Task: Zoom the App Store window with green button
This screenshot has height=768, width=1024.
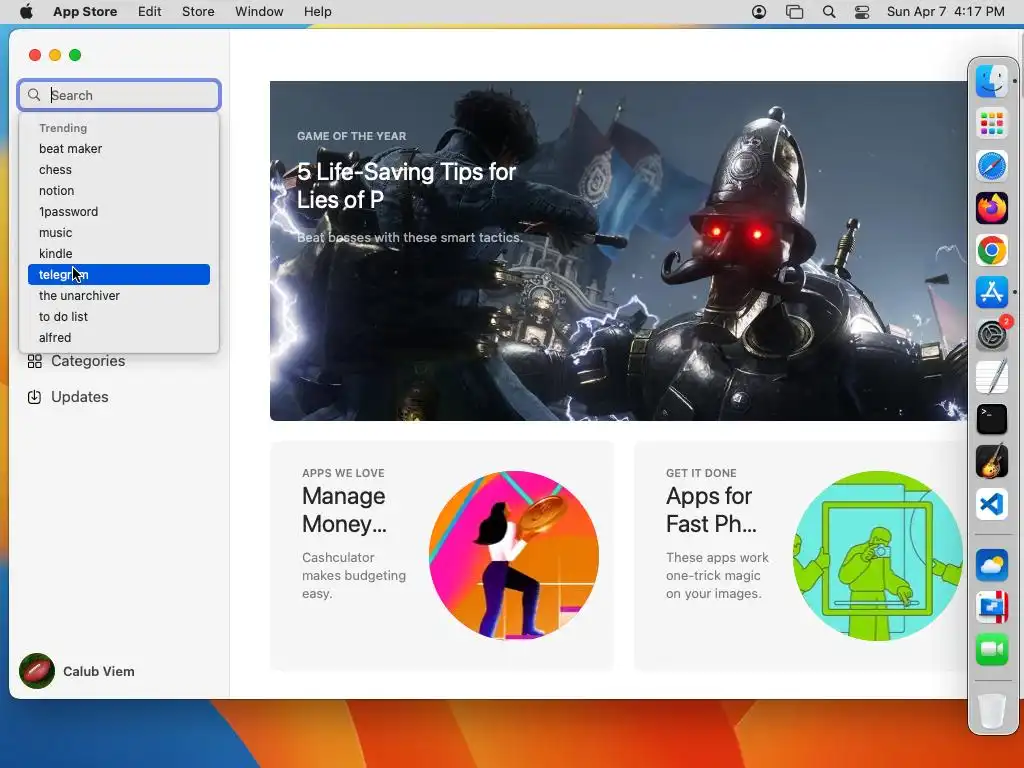Action: click(x=75, y=55)
